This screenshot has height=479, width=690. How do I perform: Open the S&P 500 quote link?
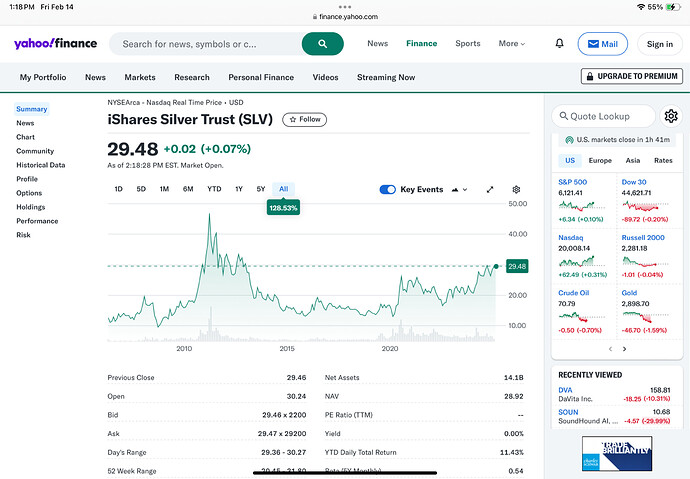click(573, 182)
